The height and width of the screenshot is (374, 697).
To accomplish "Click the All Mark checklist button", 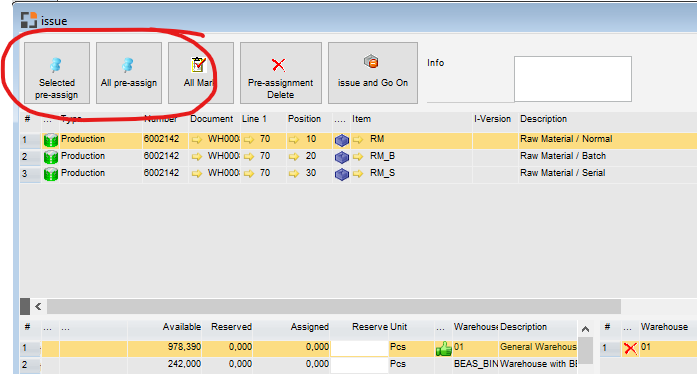I will pos(200,73).
